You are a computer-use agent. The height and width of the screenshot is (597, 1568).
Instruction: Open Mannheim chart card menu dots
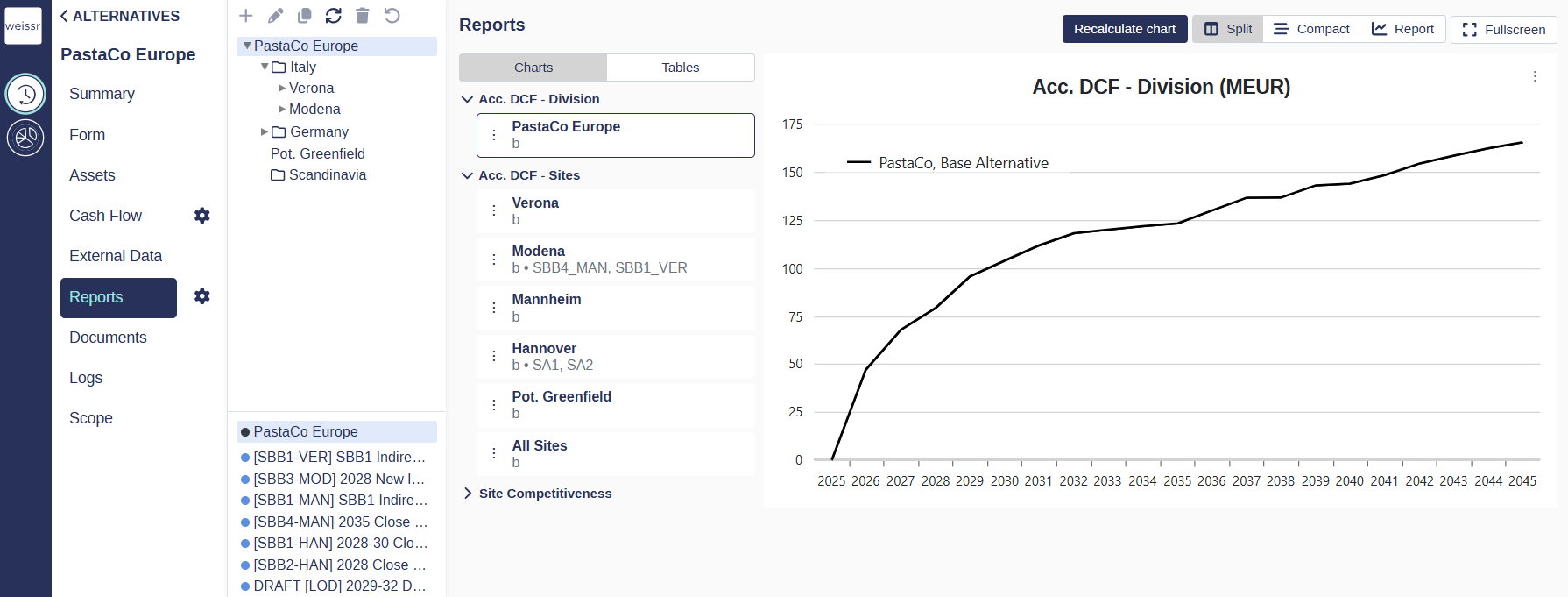click(494, 308)
